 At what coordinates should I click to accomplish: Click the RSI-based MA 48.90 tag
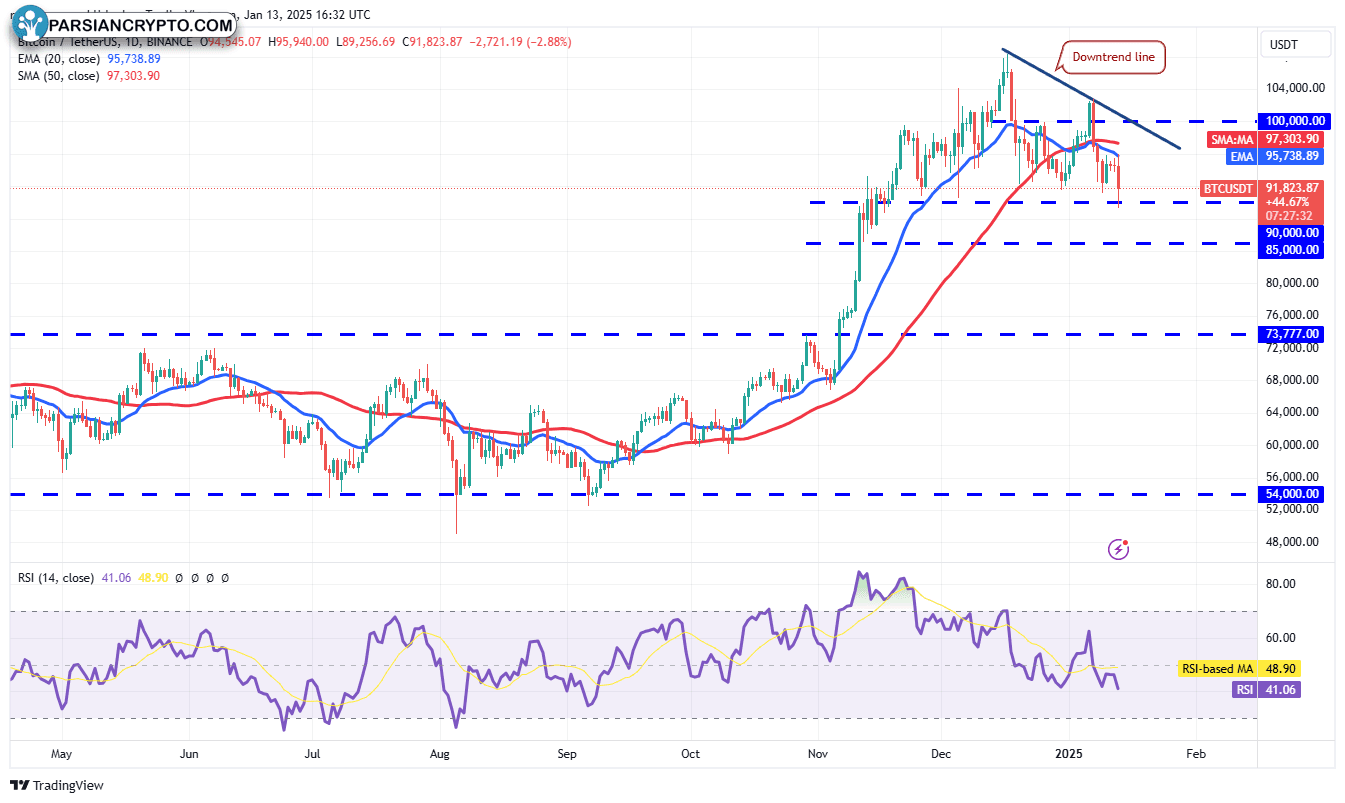1240,669
